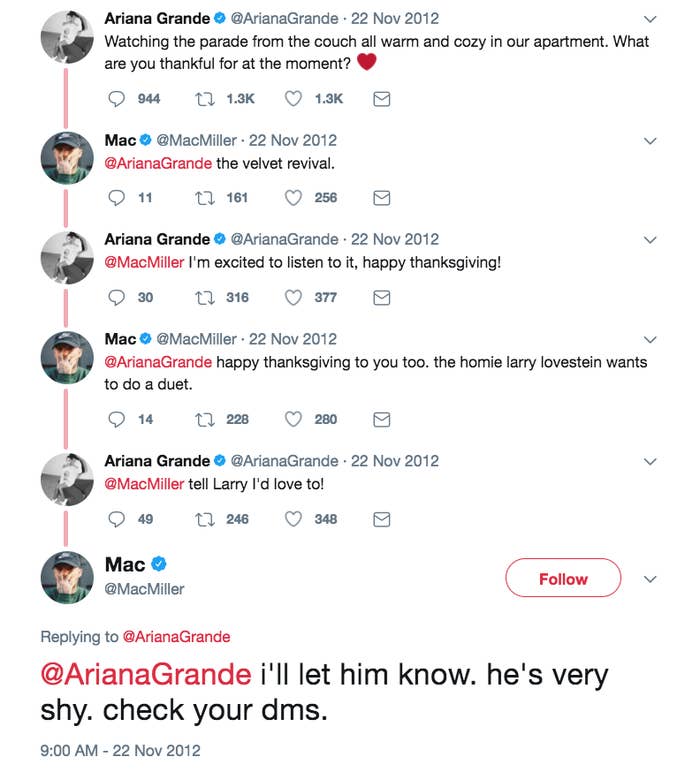The width and height of the screenshot is (700, 772).
Task: Retweet Ariana's tweet with 1.3K retweets
Action: pyautogui.click(x=206, y=98)
